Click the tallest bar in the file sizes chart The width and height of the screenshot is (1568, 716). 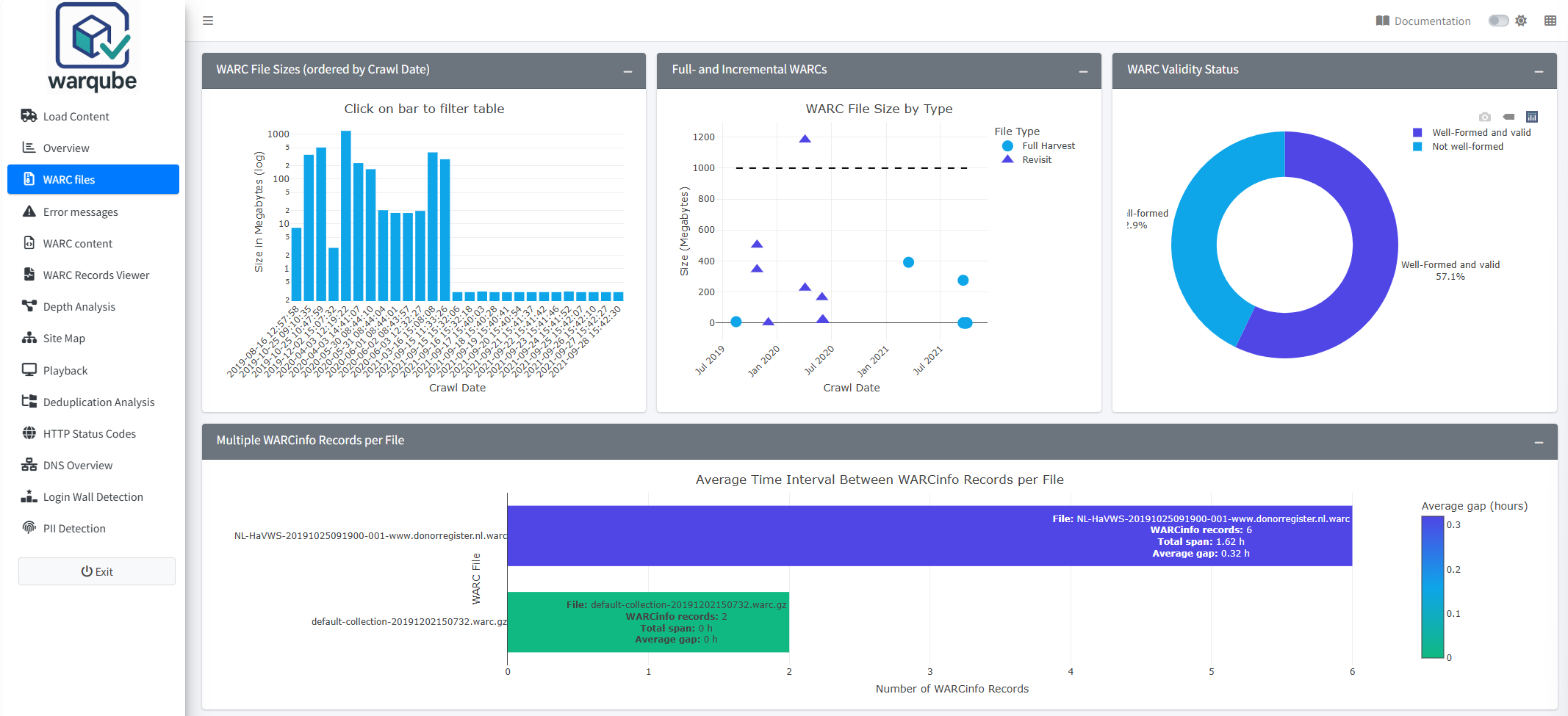(x=346, y=215)
